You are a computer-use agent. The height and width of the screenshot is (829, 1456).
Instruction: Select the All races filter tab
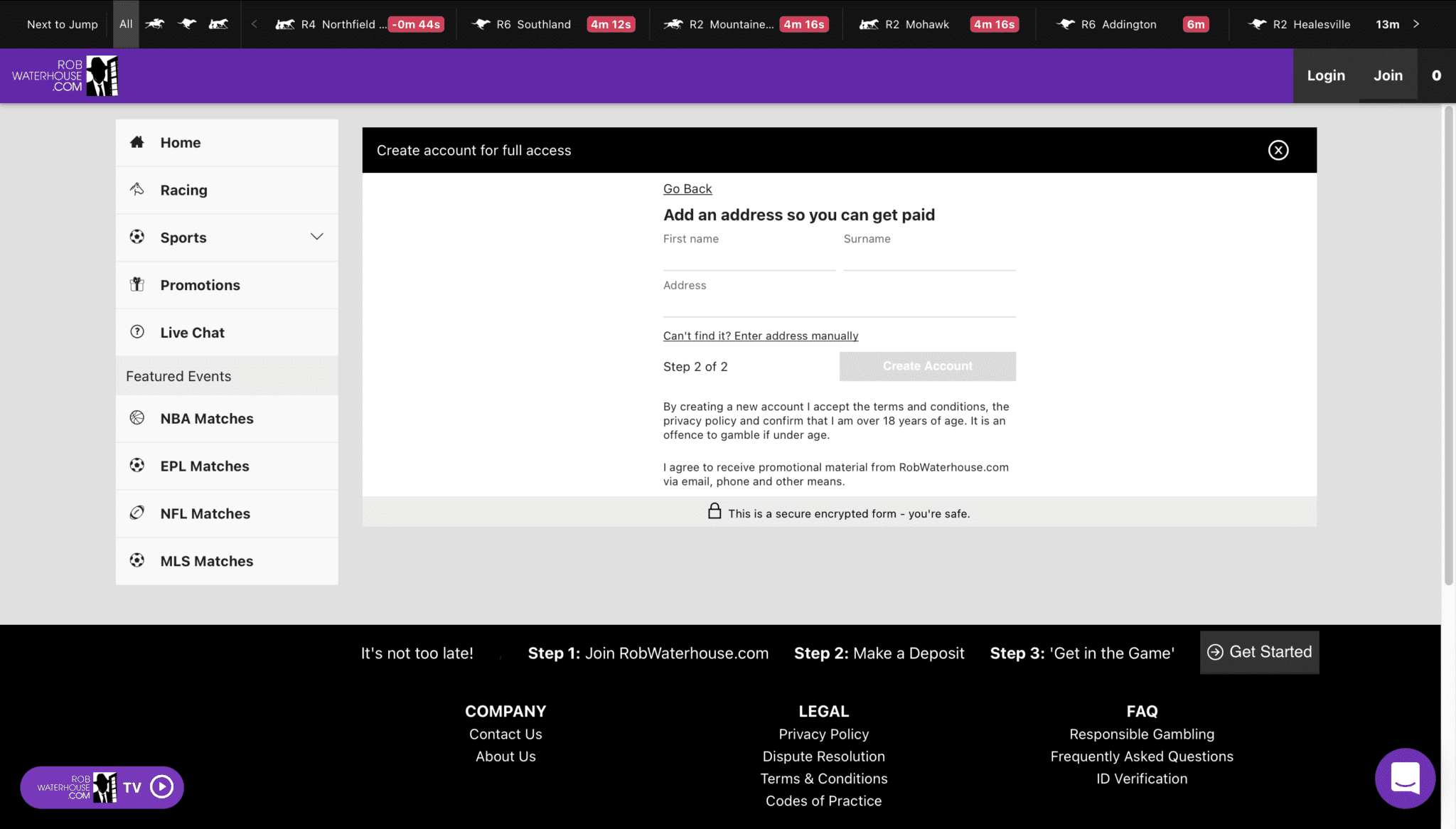[x=126, y=24]
